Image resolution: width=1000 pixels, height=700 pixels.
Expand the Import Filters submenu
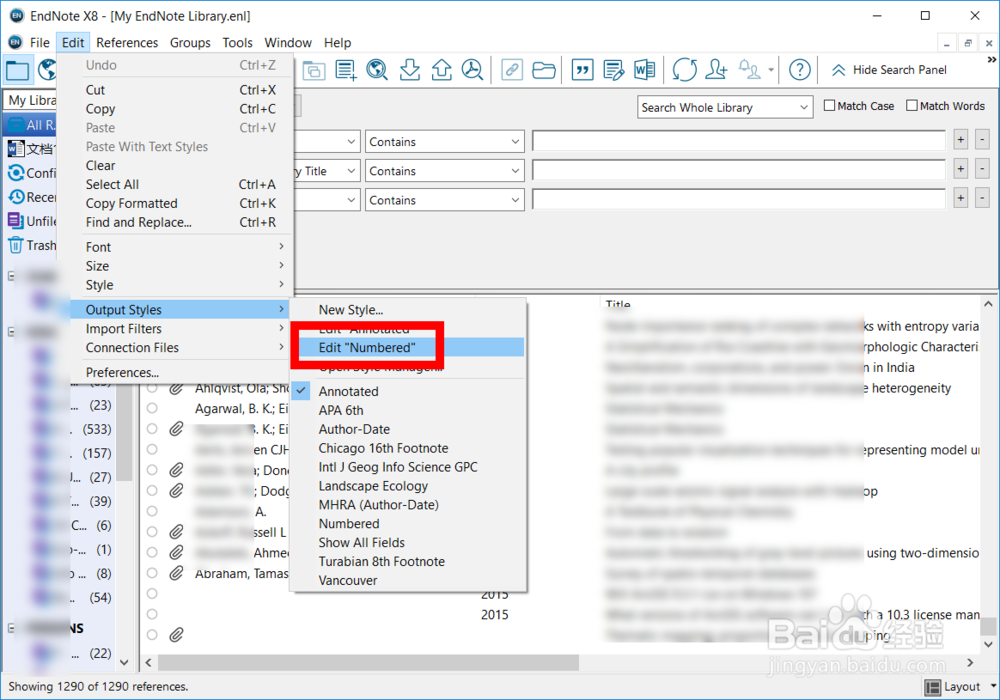[181, 329]
